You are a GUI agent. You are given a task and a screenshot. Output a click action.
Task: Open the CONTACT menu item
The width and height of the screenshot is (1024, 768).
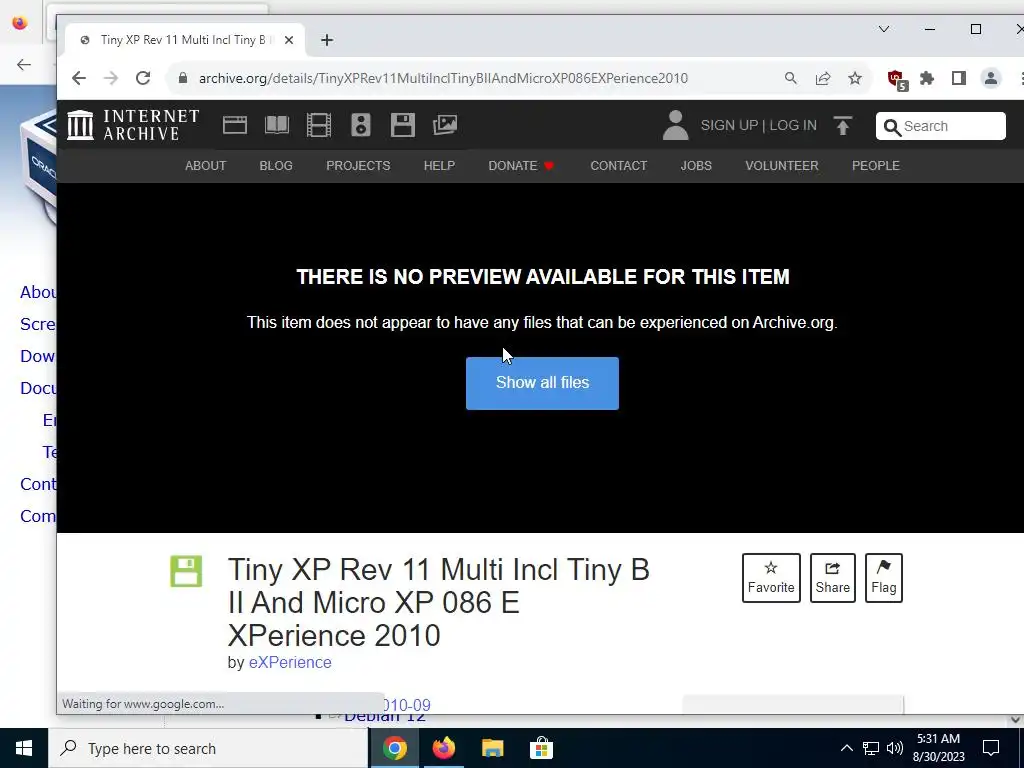tap(618, 166)
